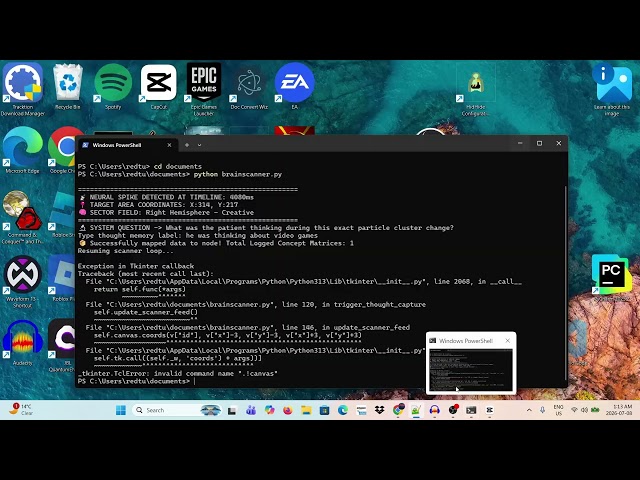Switch to CapCut in the taskbar
The image size is (640, 480).
pos(489,410)
